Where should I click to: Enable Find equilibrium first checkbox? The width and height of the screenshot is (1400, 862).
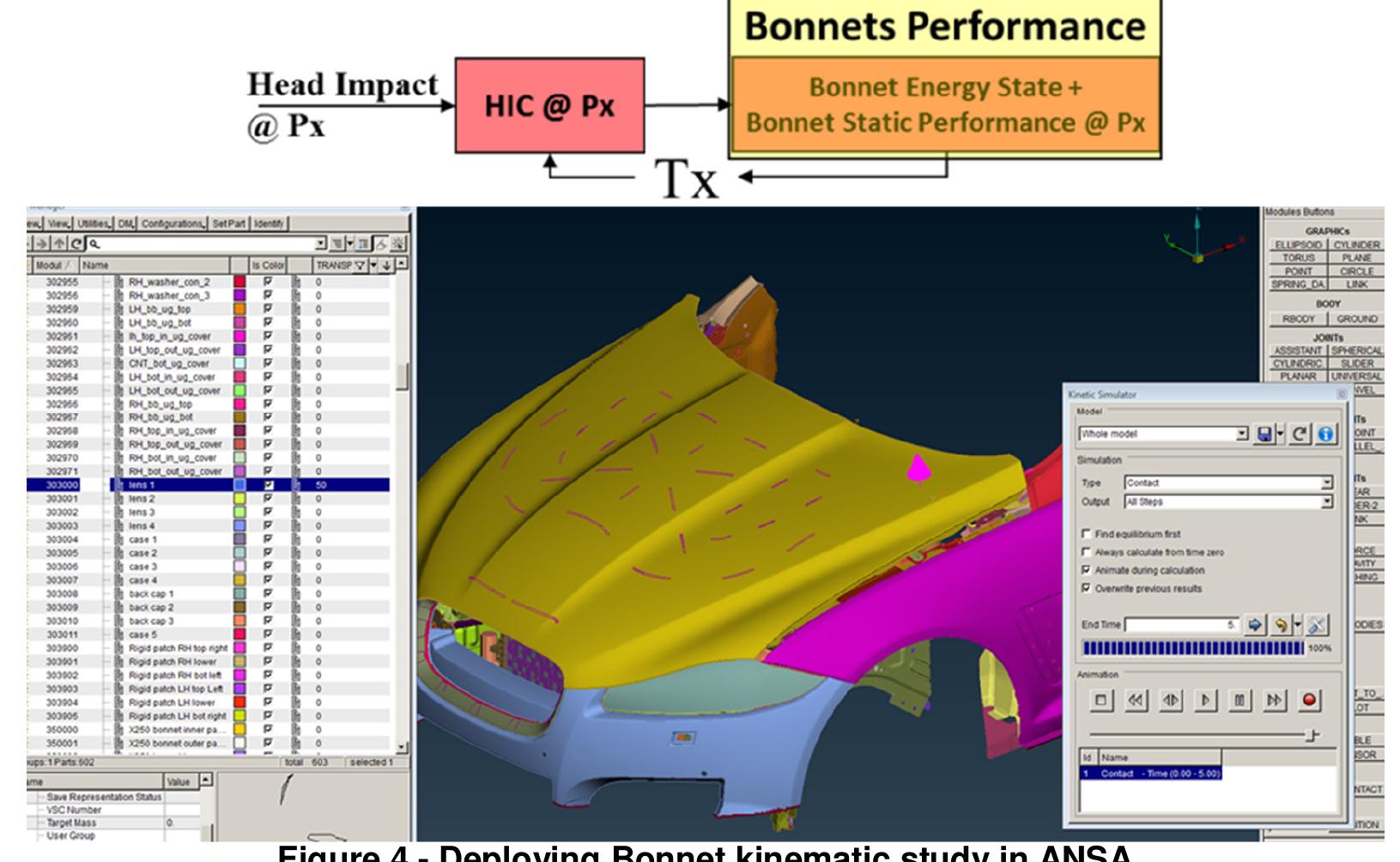(x=1087, y=534)
